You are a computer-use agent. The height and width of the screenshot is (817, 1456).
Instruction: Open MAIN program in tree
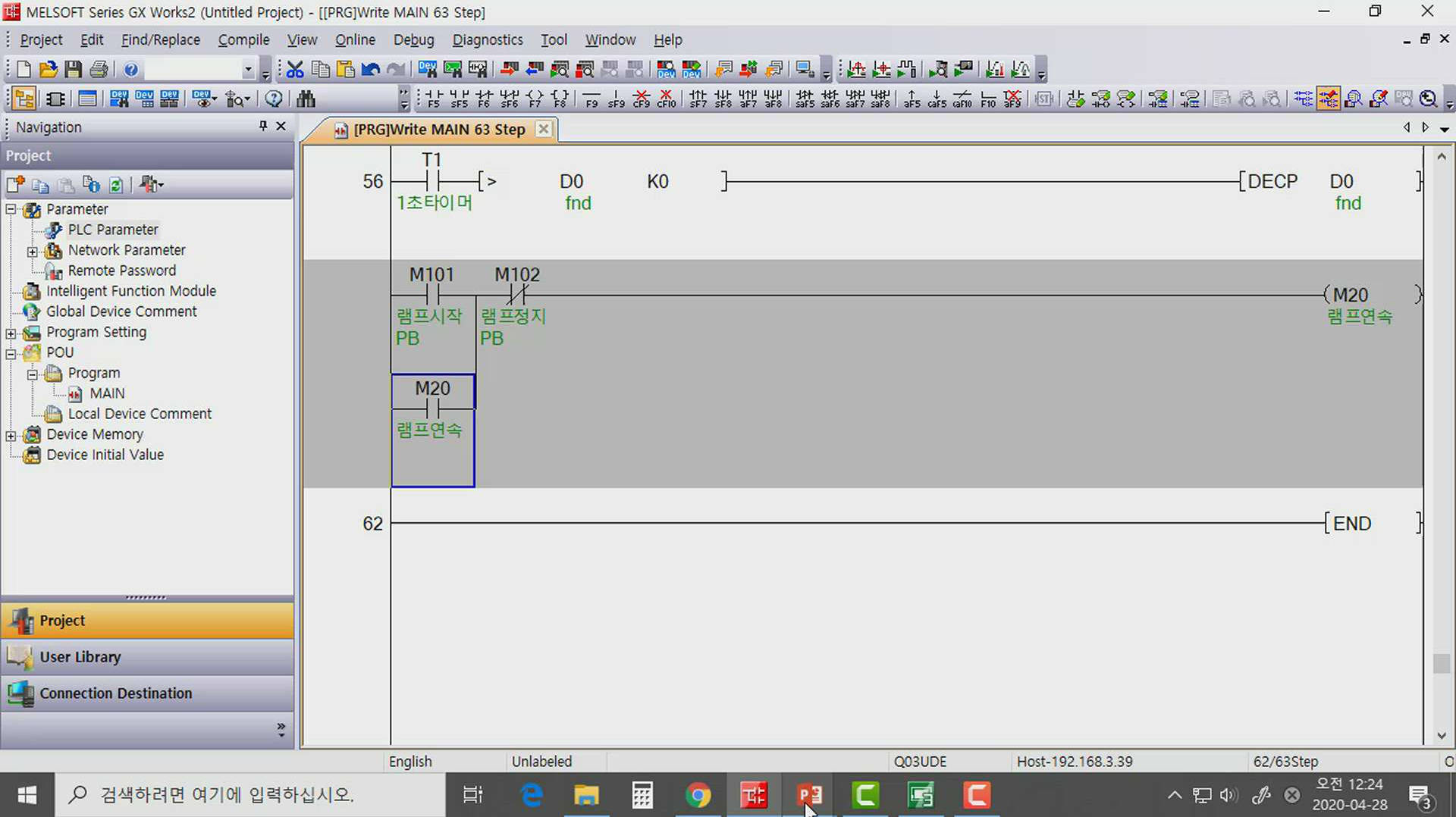(x=107, y=393)
